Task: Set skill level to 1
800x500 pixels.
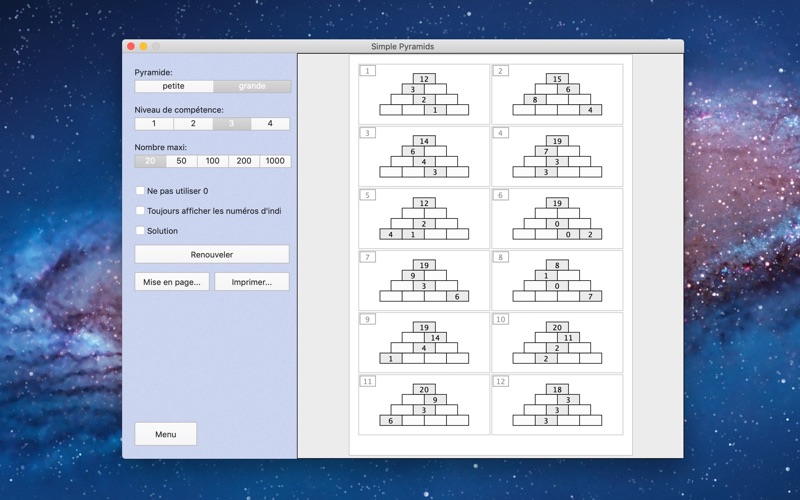Action: [154, 124]
